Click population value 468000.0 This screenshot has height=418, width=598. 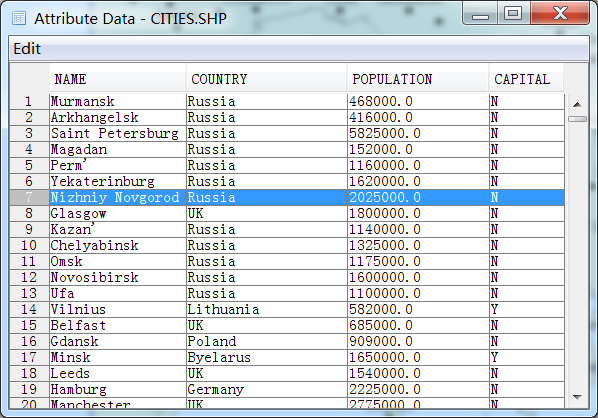(x=418, y=101)
